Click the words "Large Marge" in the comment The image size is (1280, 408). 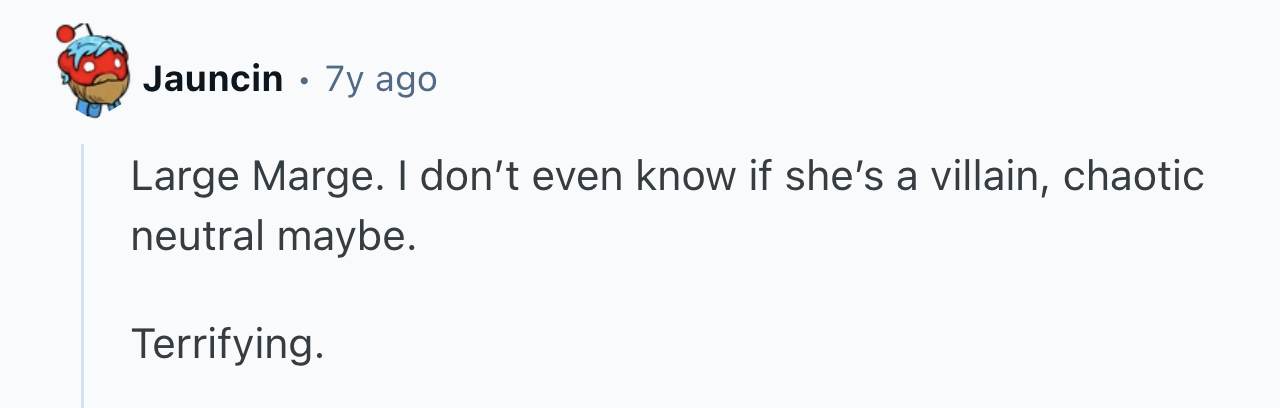[x=251, y=178]
